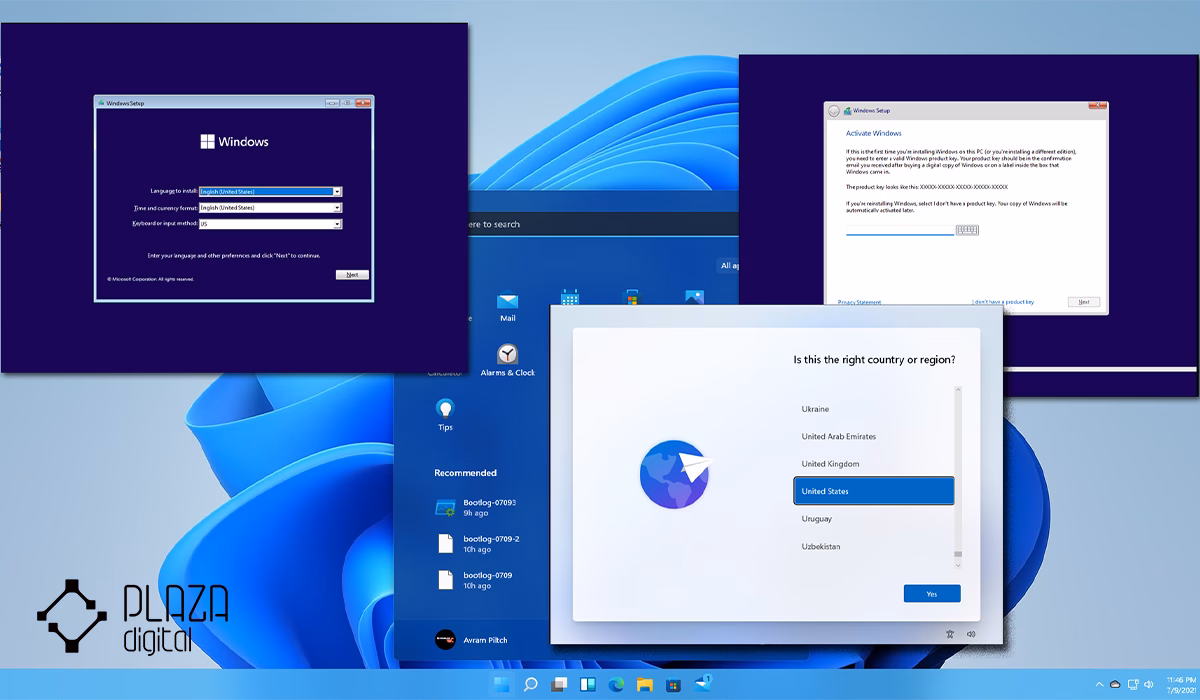The width and height of the screenshot is (1200, 700).
Task: Click the country list scrollbar
Action: [958, 478]
